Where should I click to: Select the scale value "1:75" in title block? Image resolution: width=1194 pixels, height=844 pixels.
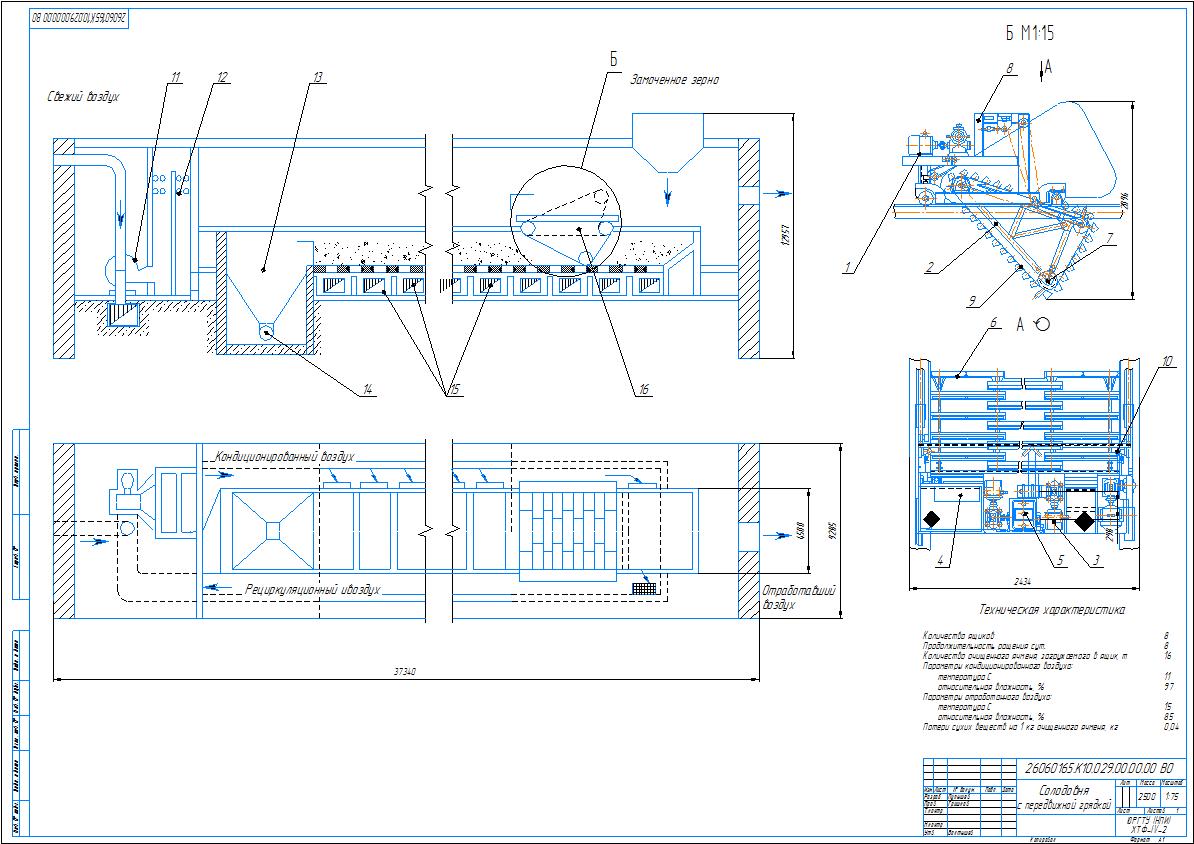1171,797
